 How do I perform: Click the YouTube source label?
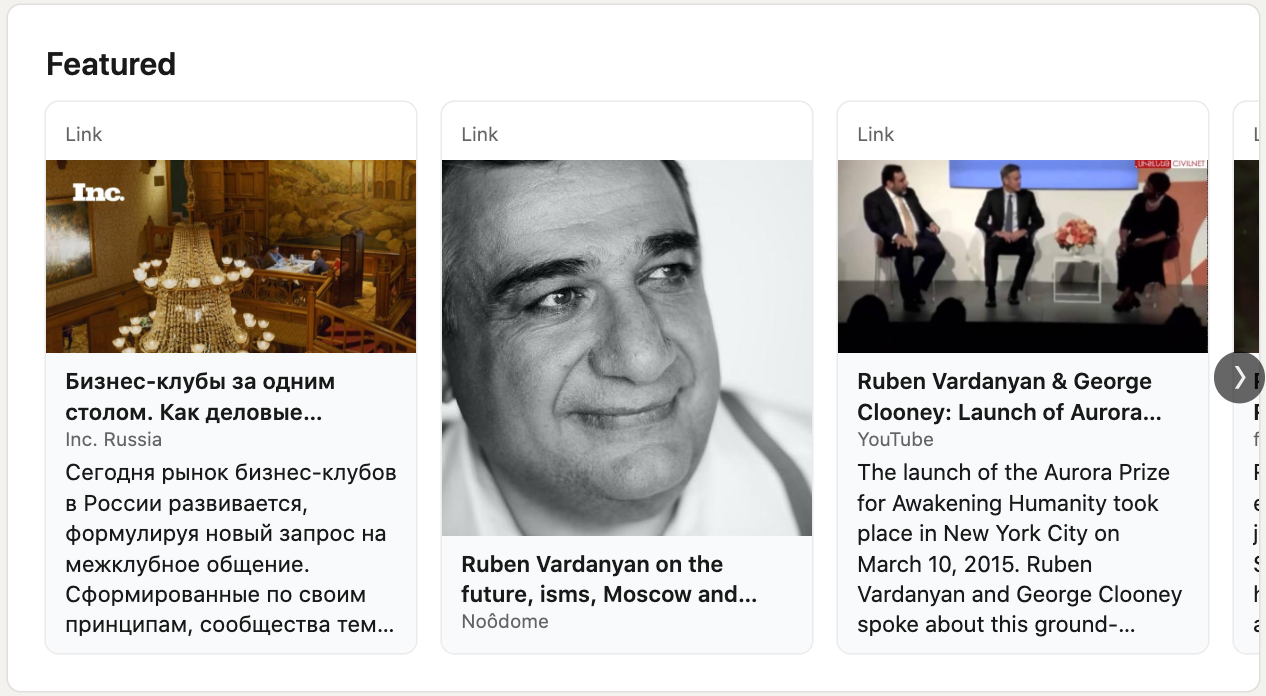click(x=895, y=439)
